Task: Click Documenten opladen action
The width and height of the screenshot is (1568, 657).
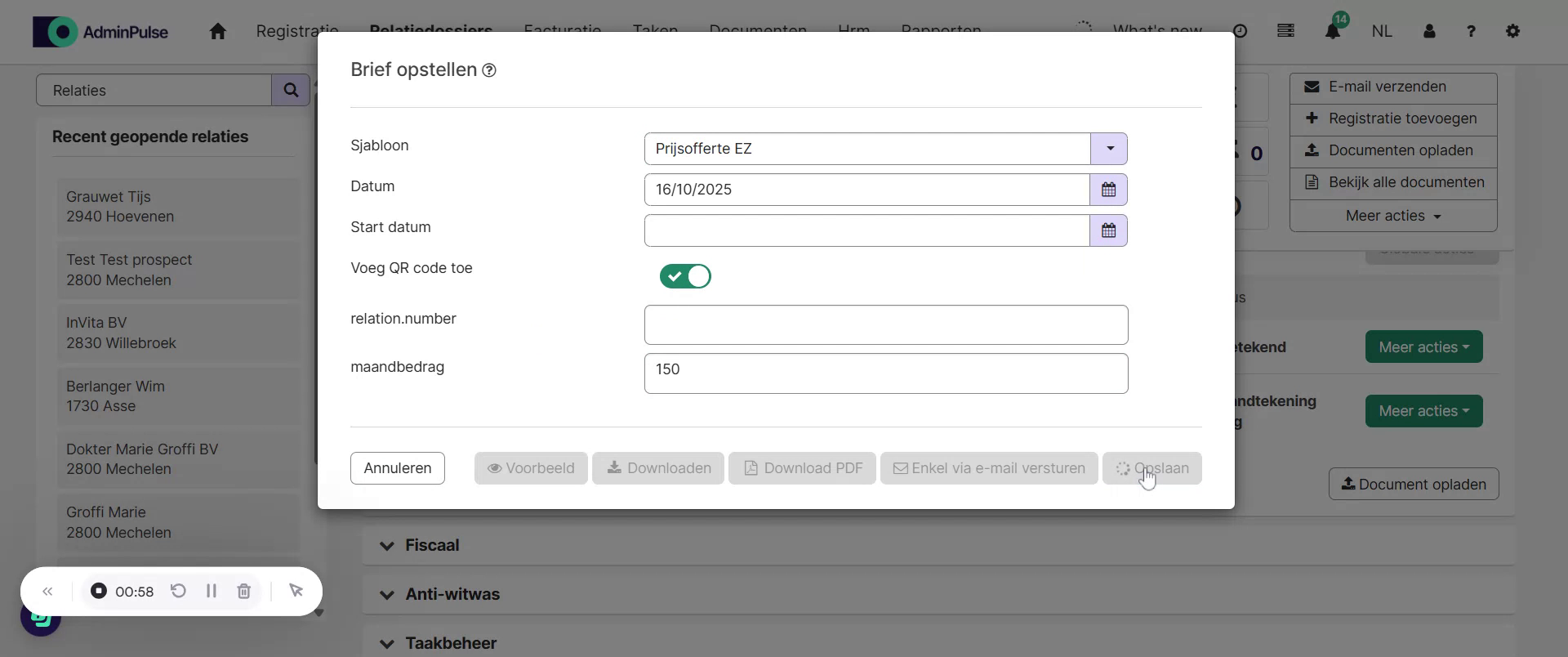Action: pyautogui.click(x=1393, y=150)
